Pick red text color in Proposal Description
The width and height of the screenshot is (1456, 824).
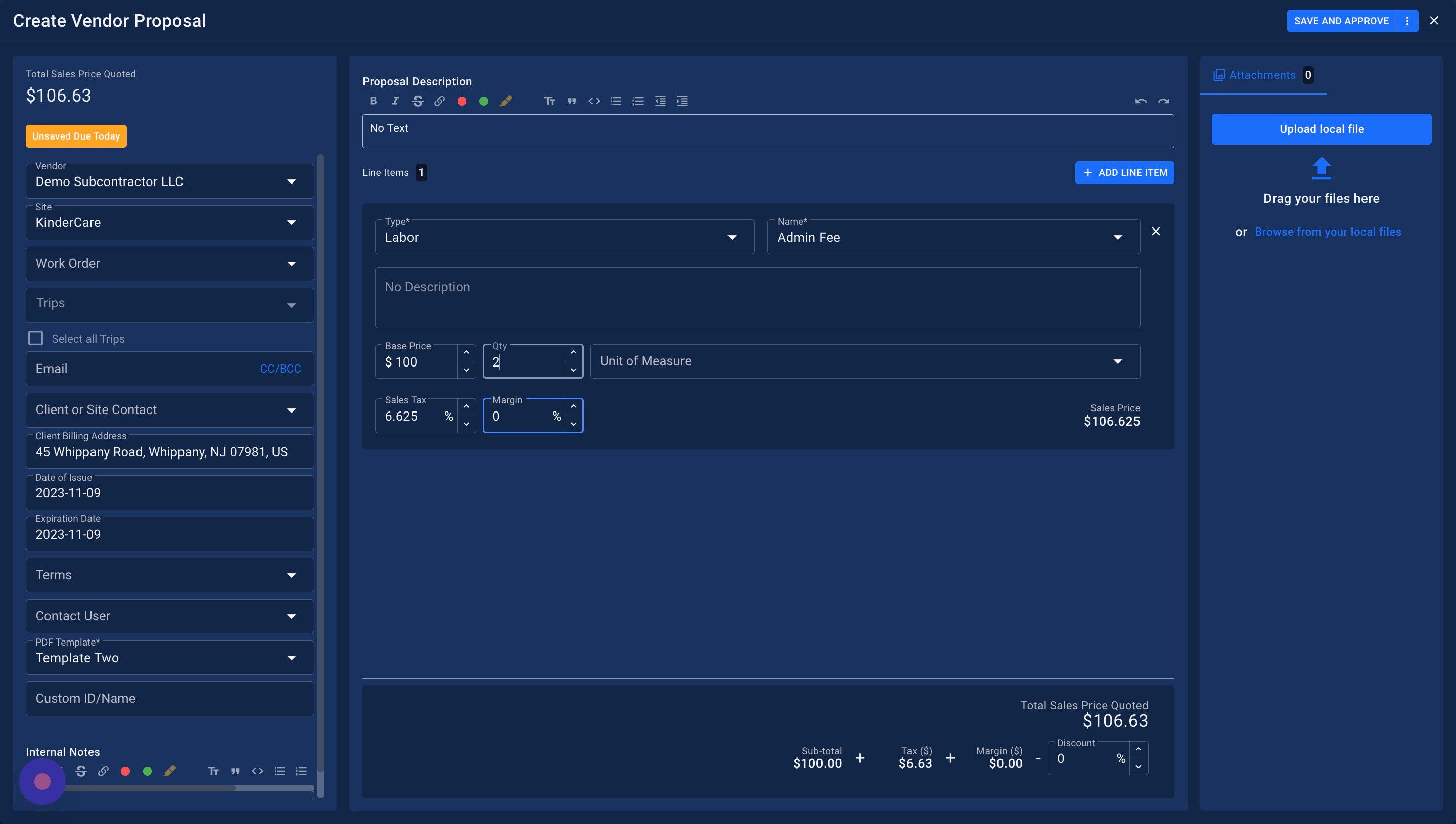(461, 101)
